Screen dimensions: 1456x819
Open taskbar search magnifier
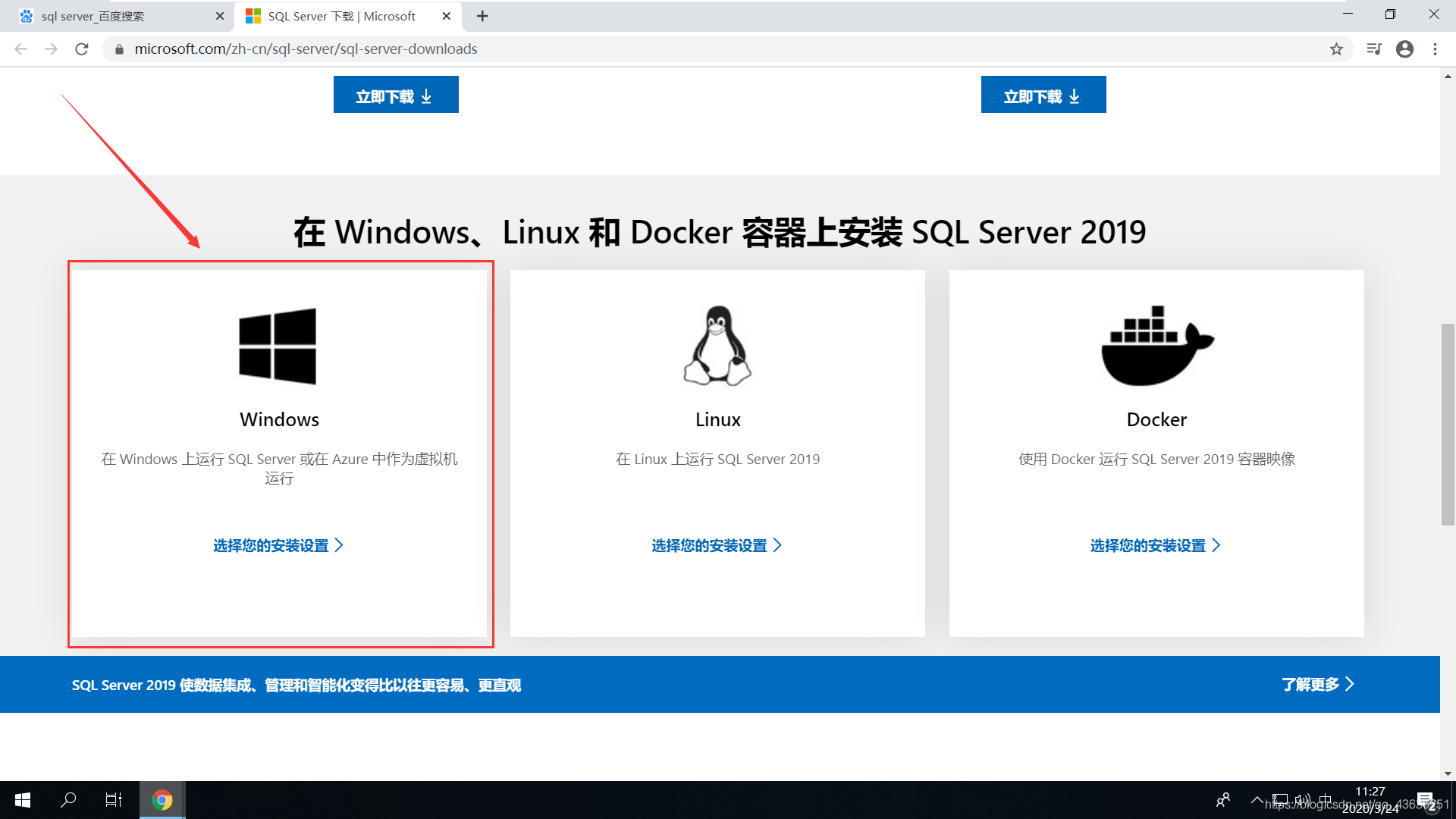point(68,800)
